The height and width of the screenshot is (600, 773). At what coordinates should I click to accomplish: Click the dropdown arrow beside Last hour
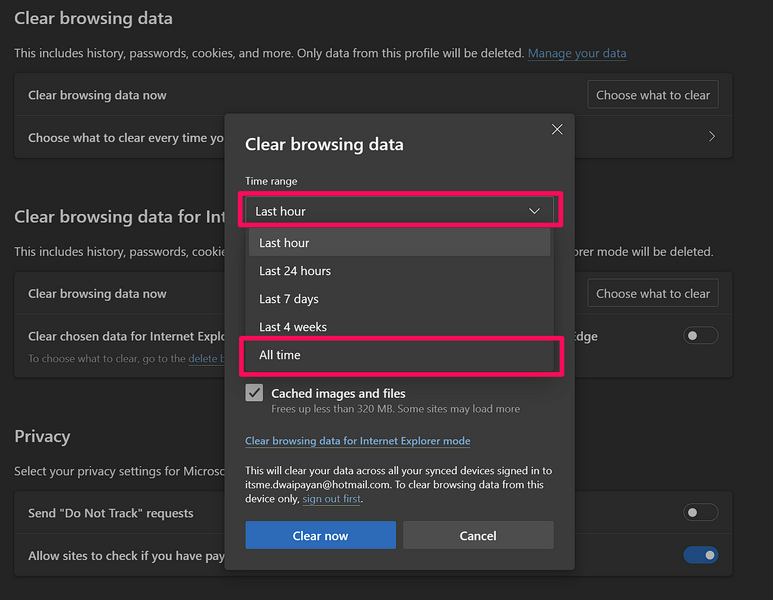tap(534, 211)
